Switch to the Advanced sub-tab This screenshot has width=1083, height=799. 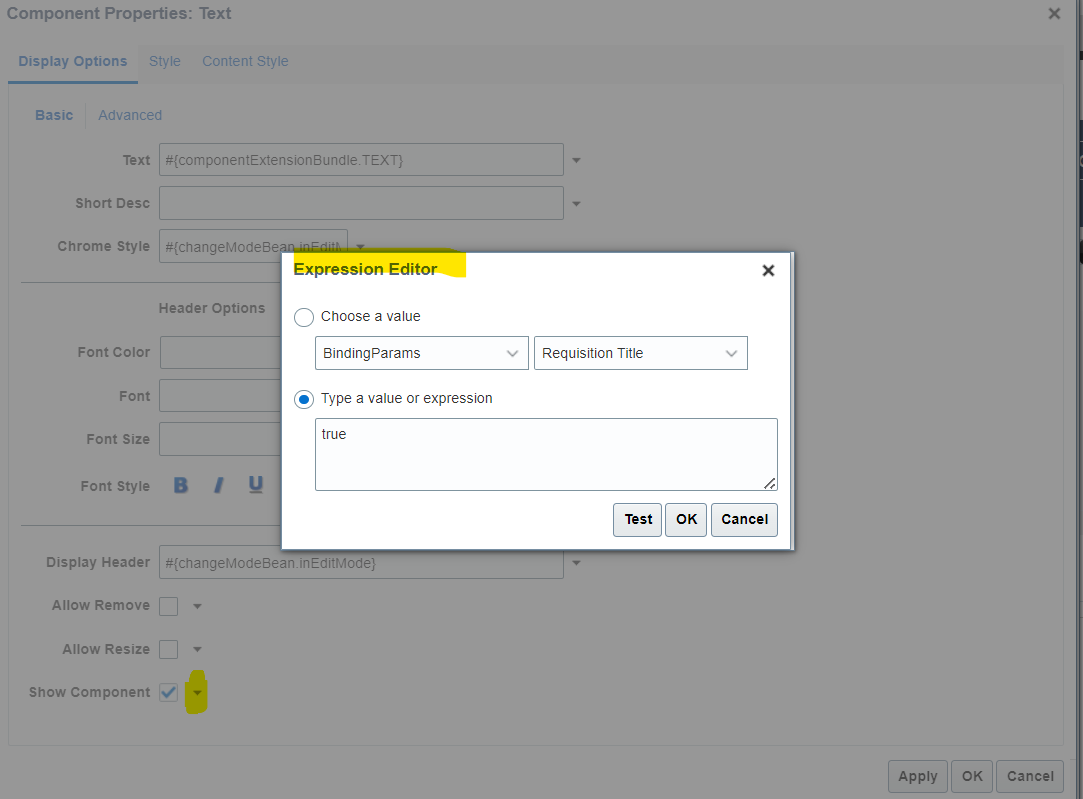point(130,115)
